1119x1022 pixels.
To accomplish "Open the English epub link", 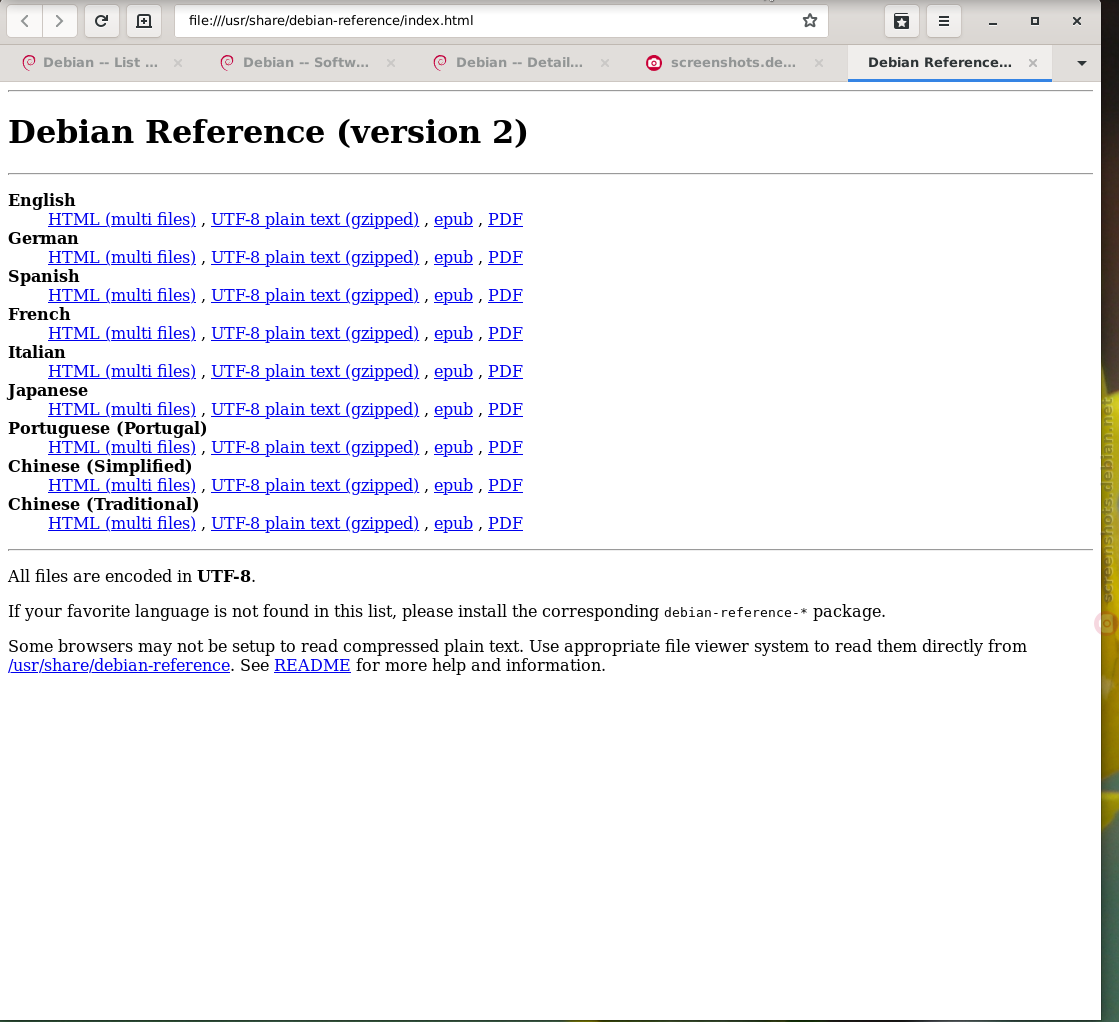I will click(453, 219).
